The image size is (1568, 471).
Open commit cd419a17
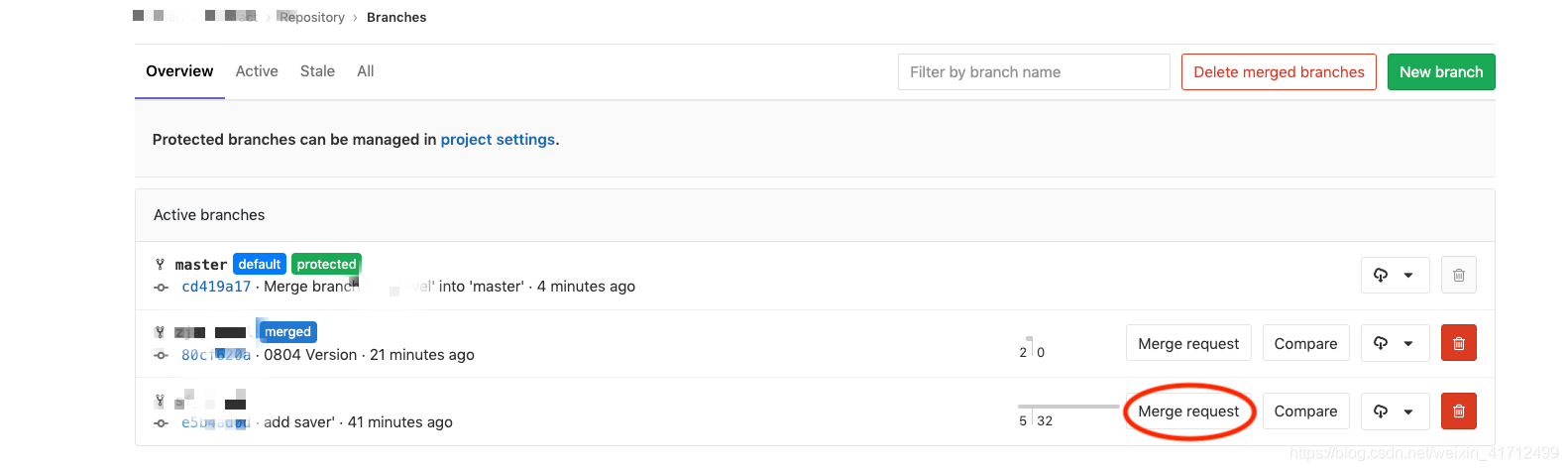pos(216,287)
